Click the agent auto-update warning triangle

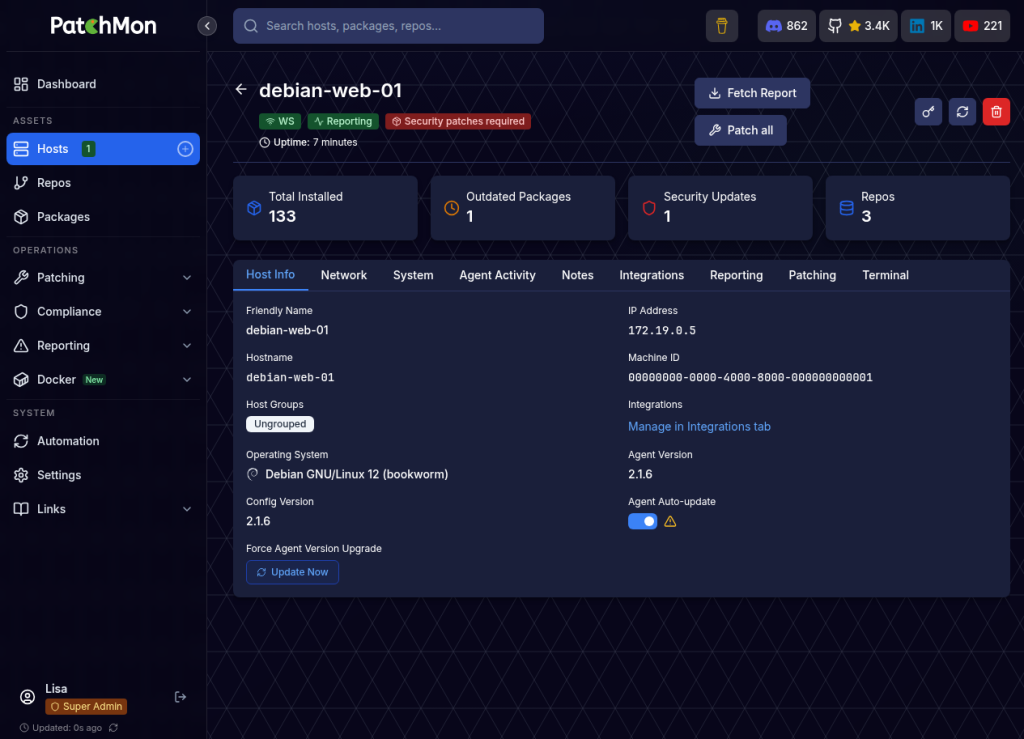coord(670,521)
